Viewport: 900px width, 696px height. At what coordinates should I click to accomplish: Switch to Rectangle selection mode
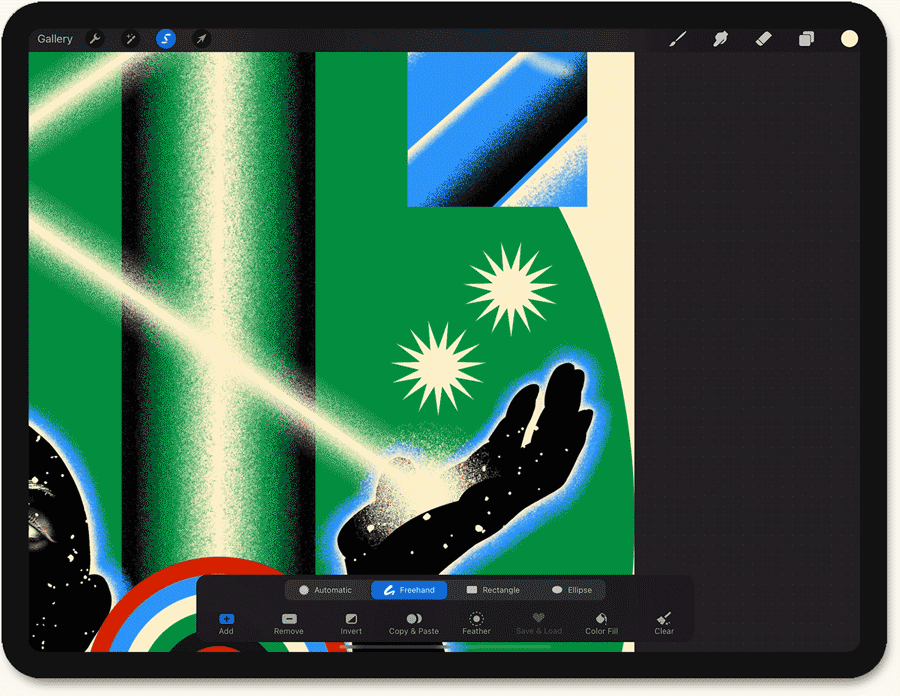pyautogui.click(x=493, y=590)
